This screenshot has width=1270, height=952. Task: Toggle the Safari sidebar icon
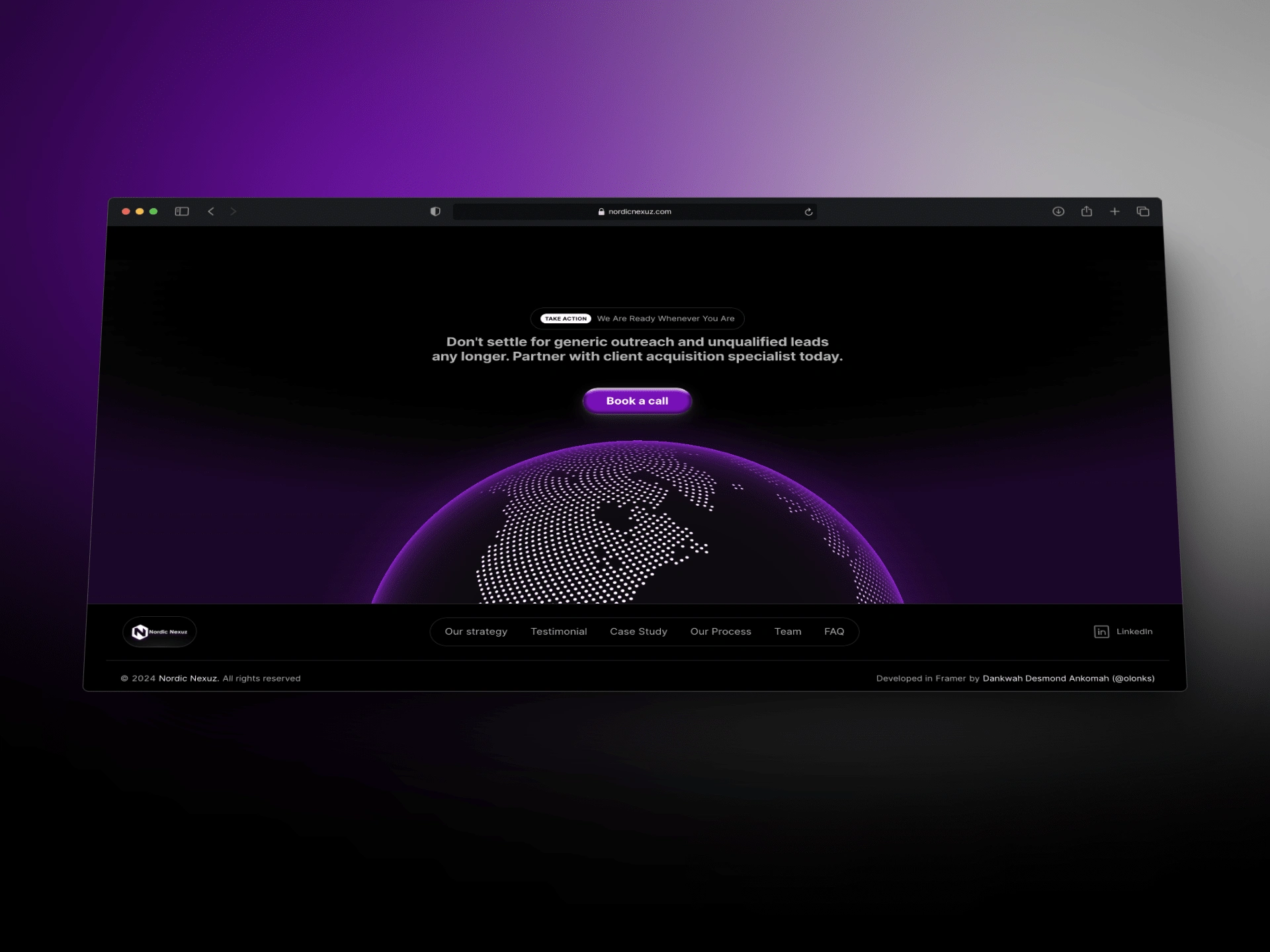(x=182, y=212)
